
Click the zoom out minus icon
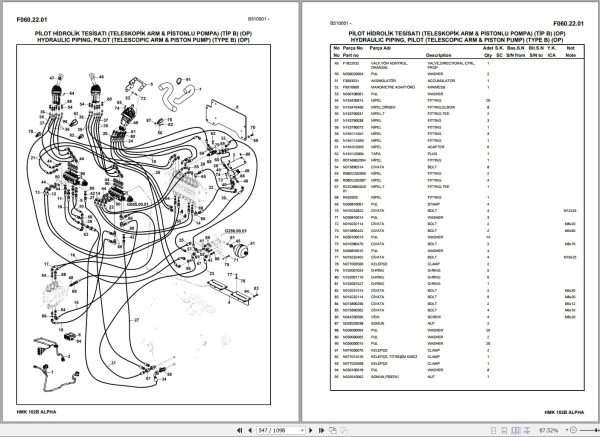[x=573, y=430]
